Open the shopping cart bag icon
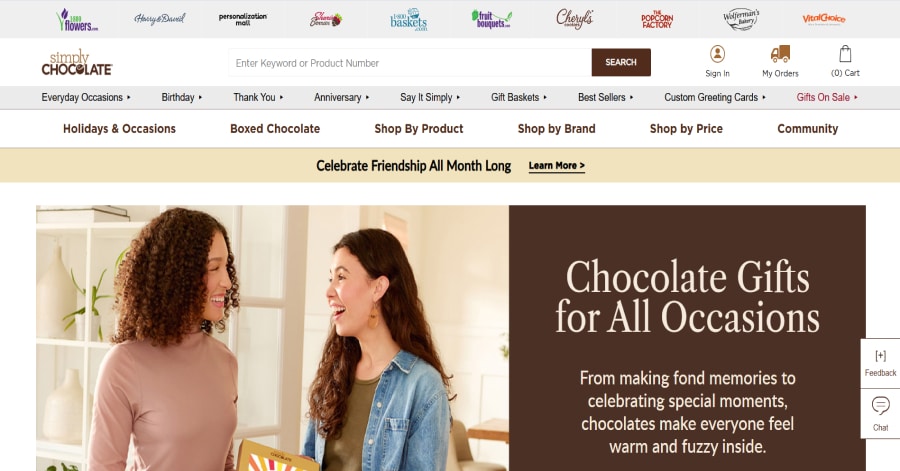Image resolution: width=900 pixels, height=471 pixels. point(845,54)
